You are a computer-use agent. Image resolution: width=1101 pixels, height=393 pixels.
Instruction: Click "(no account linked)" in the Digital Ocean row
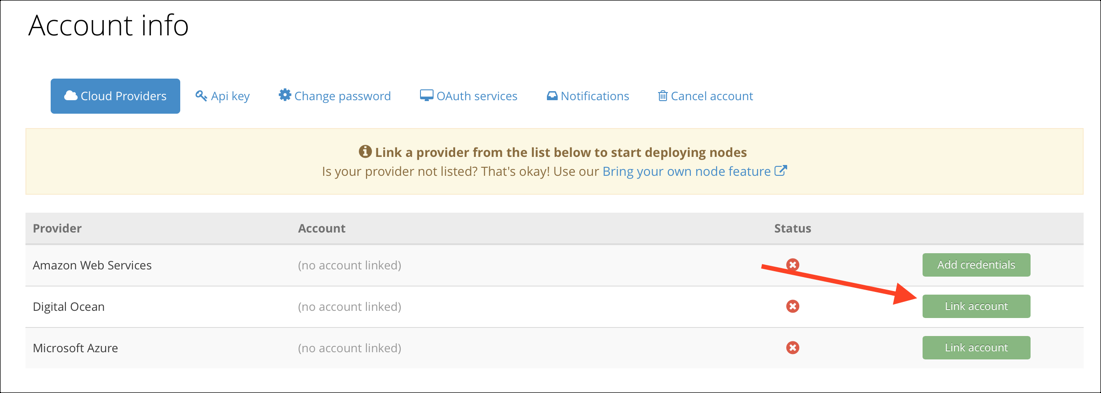[x=350, y=307]
